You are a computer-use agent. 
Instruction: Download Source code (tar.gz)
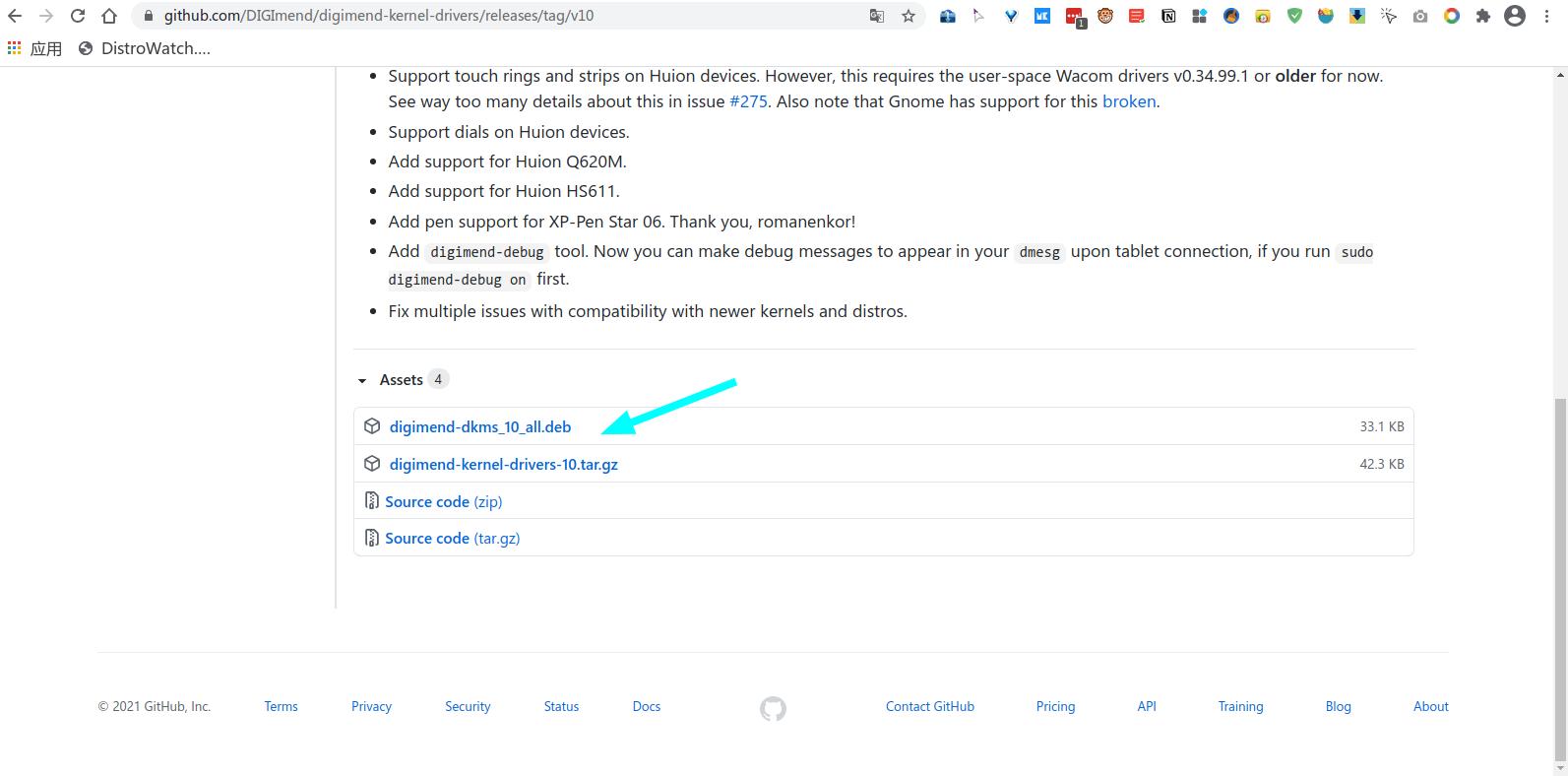pos(453,538)
